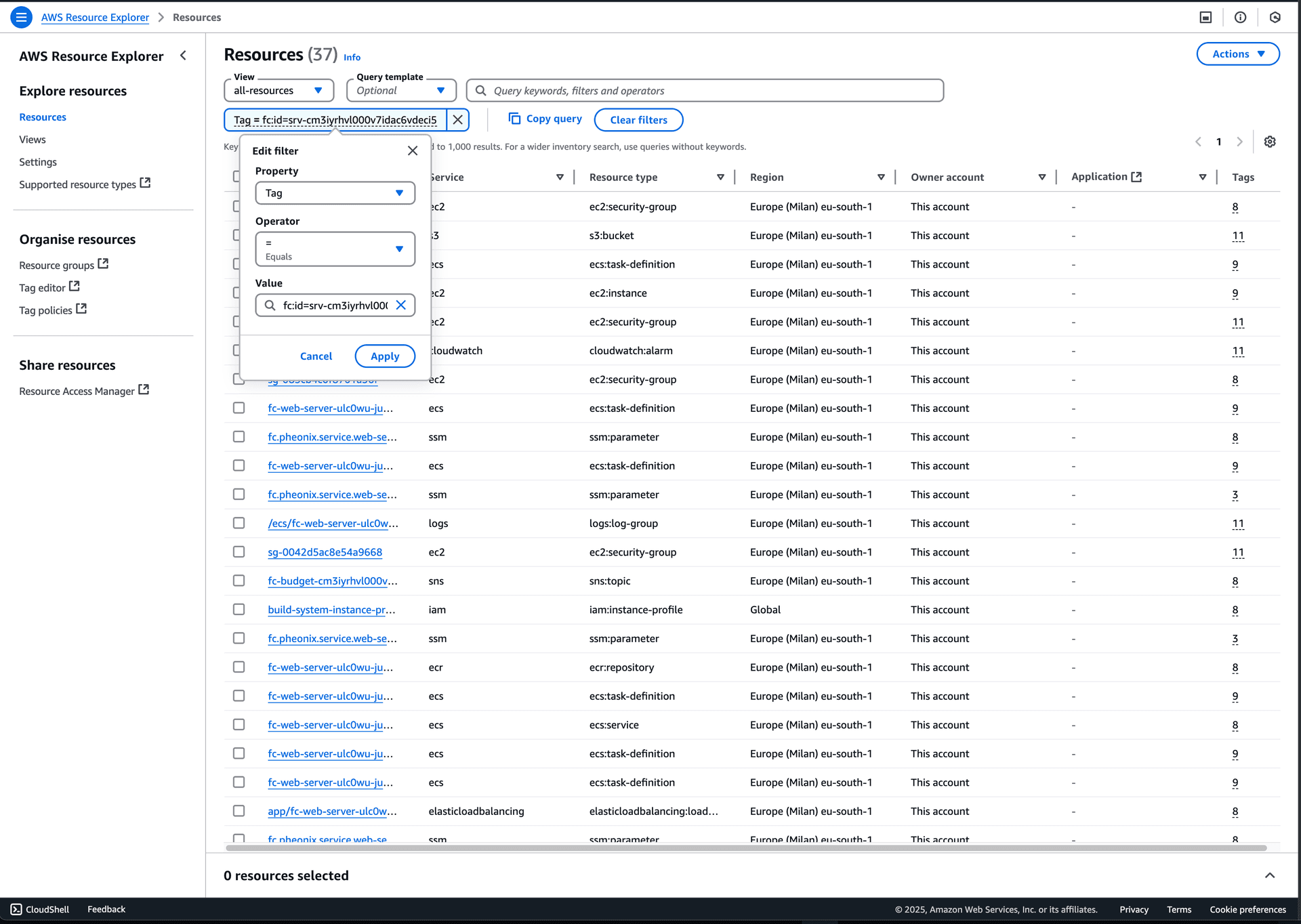This screenshot has height=924, width=1301.
Task: Open table preferences gear icon
Action: tap(1270, 142)
